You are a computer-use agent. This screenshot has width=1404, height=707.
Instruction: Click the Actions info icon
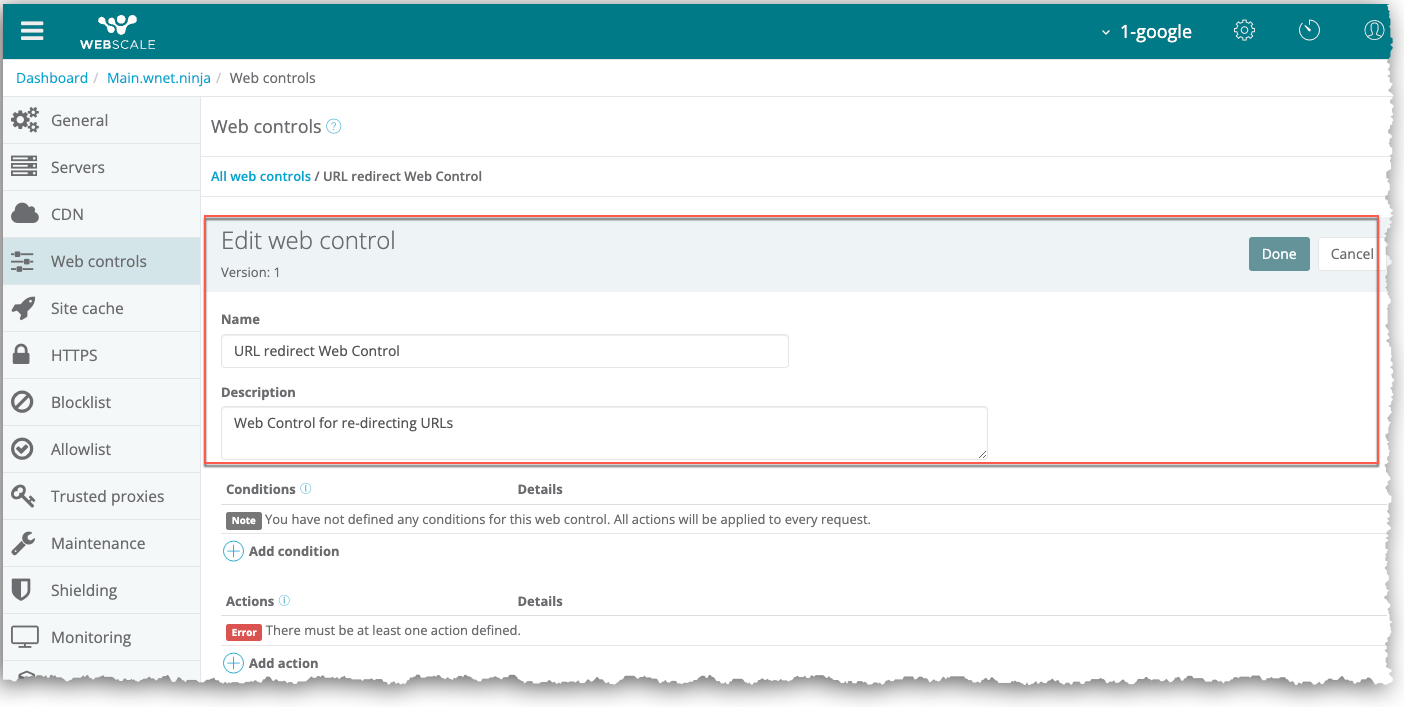(285, 601)
